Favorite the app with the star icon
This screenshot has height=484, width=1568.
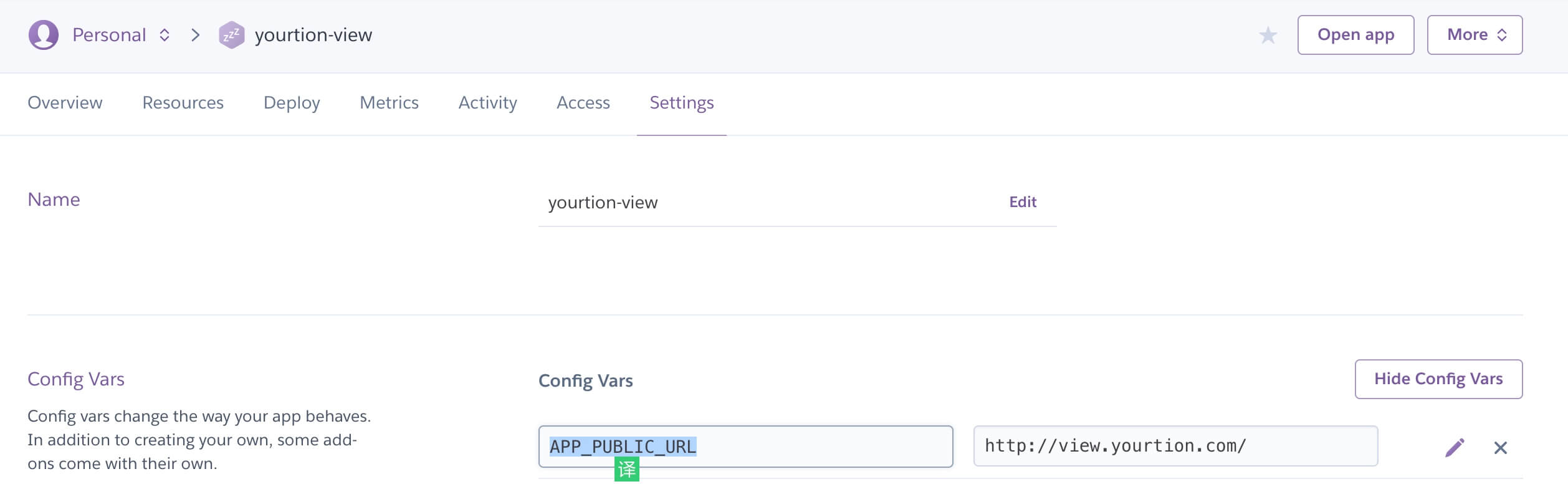coord(1268,35)
